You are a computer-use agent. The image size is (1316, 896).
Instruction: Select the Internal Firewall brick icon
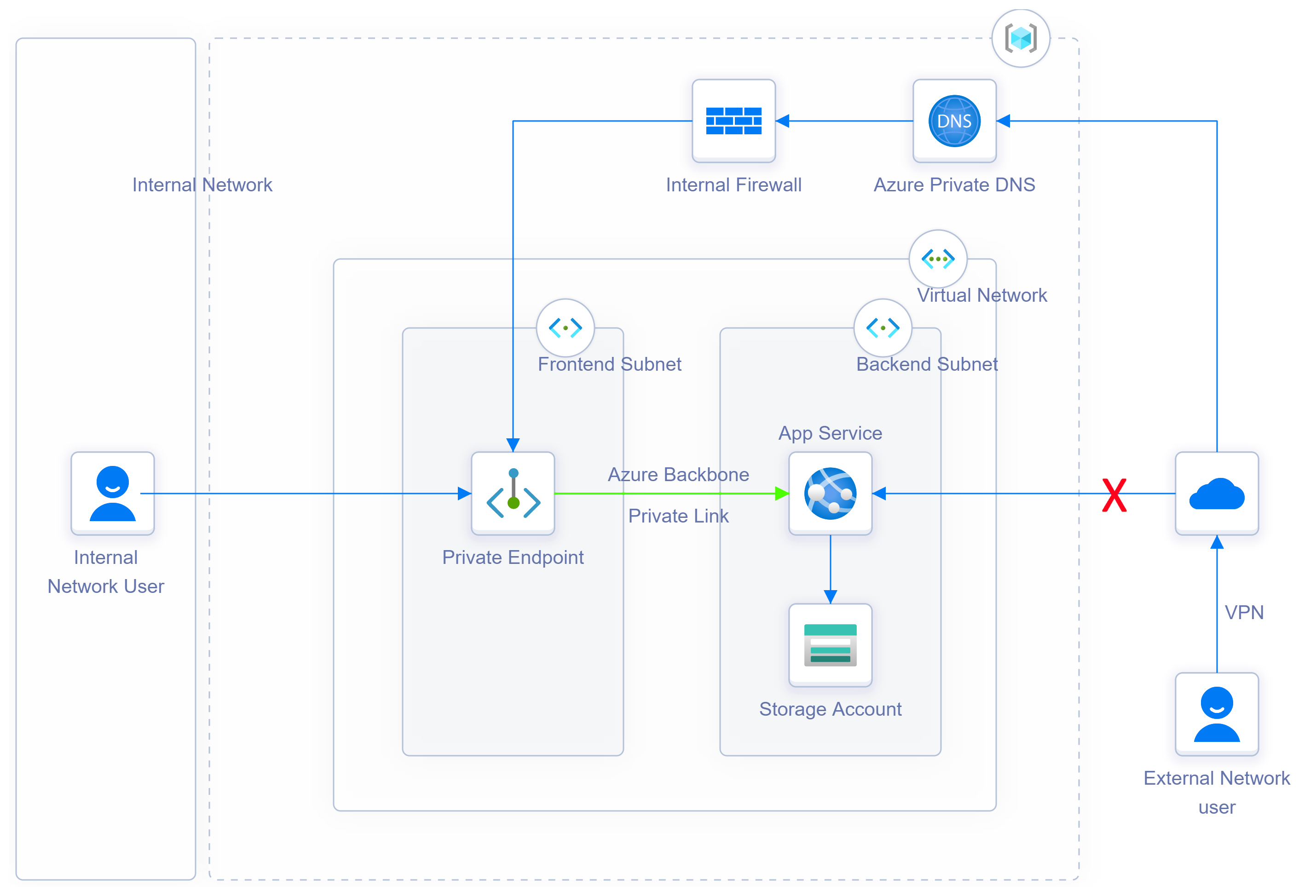[733, 121]
